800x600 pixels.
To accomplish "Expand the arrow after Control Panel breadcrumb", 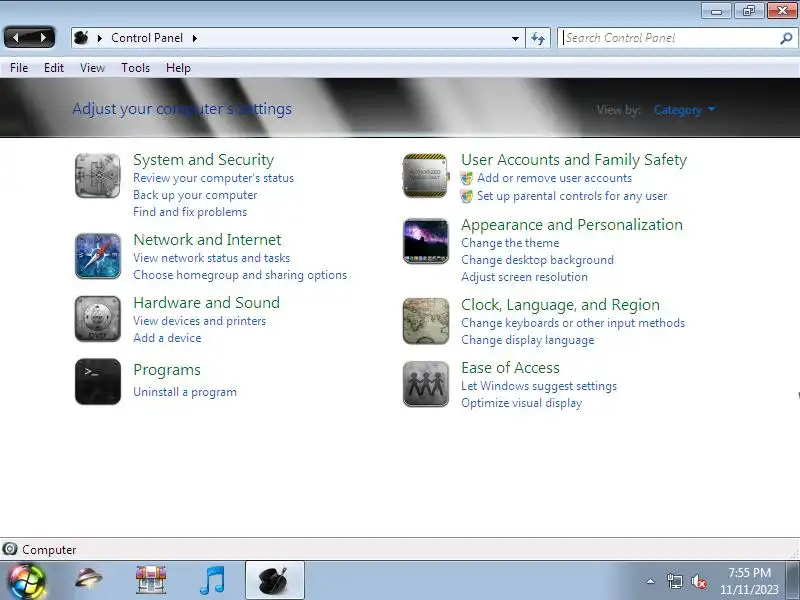I will 195,38.
